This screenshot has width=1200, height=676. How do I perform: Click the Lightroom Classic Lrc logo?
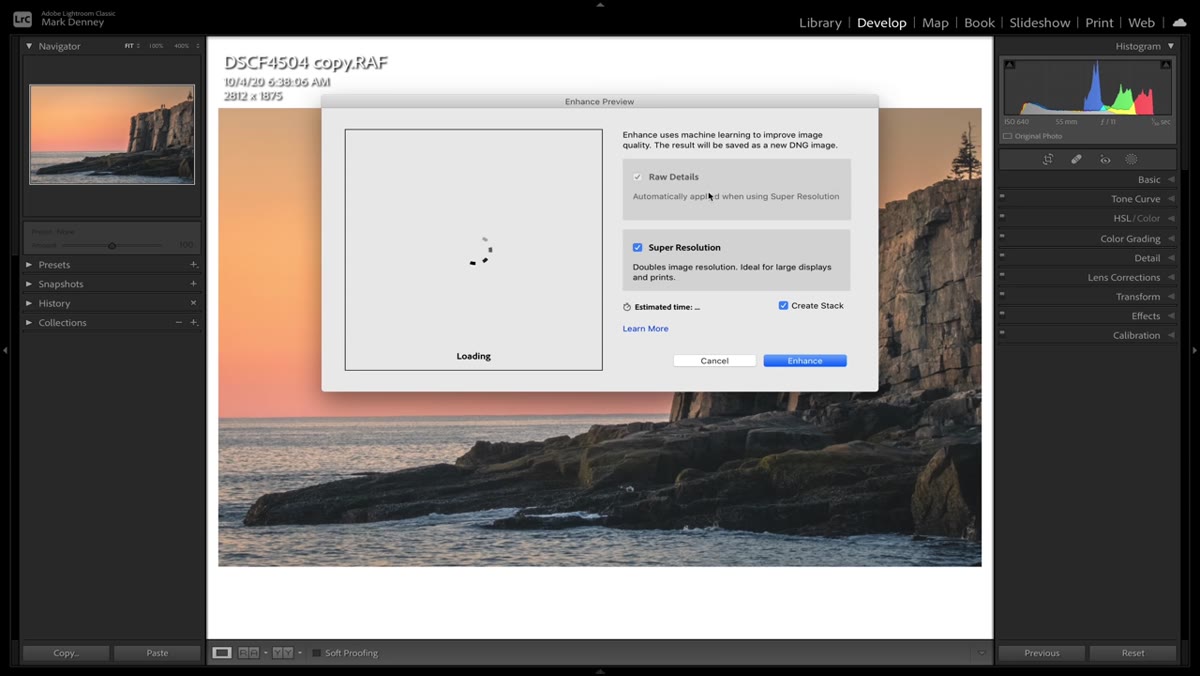[x=22, y=19]
